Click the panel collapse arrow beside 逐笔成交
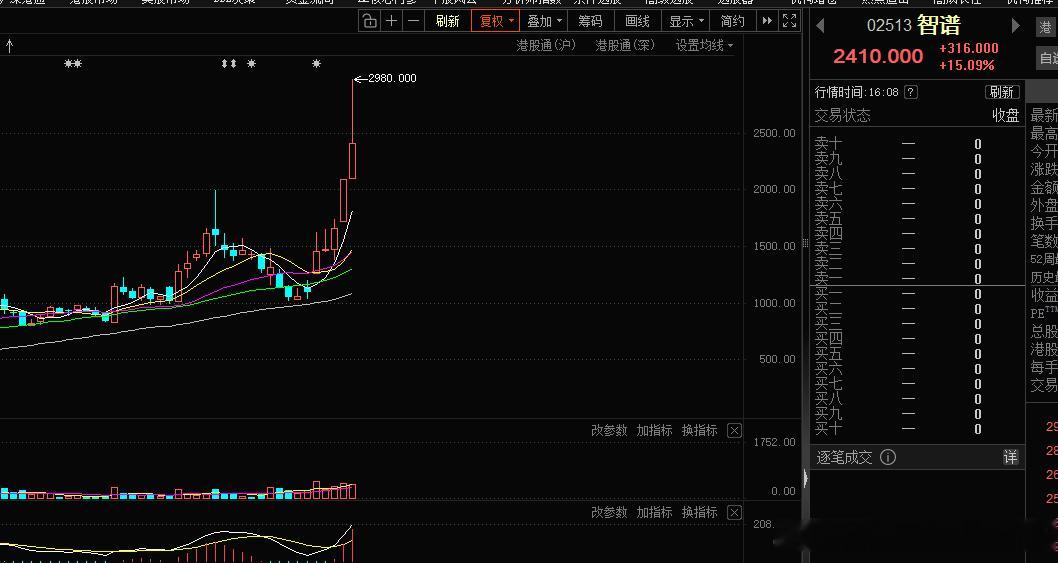 point(804,479)
